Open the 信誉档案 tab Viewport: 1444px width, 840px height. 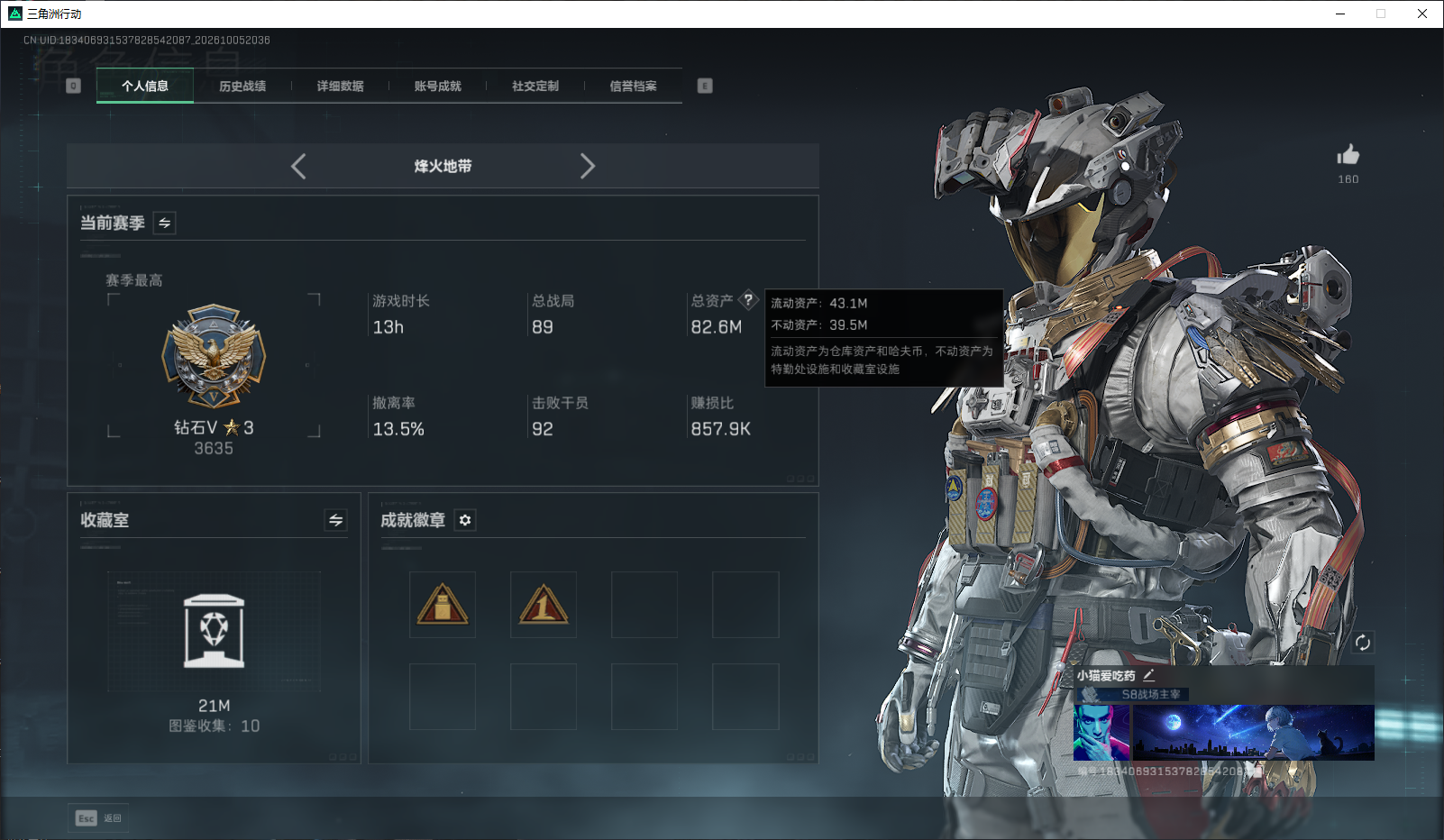pos(633,86)
